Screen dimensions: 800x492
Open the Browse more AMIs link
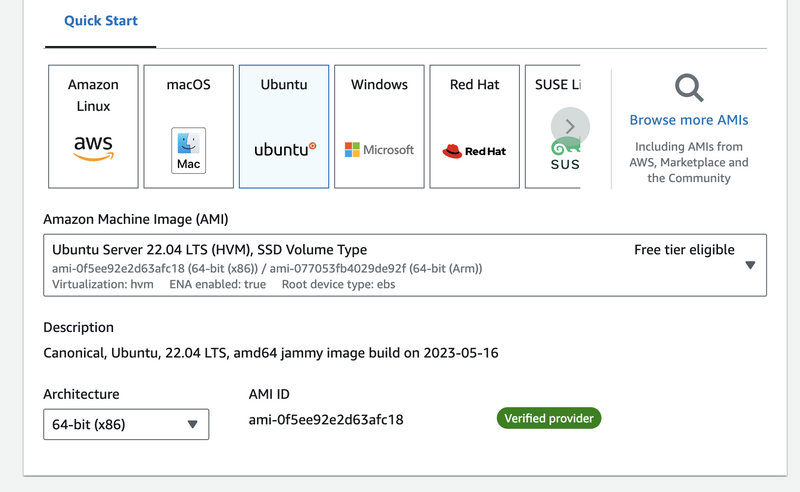[689, 120]
